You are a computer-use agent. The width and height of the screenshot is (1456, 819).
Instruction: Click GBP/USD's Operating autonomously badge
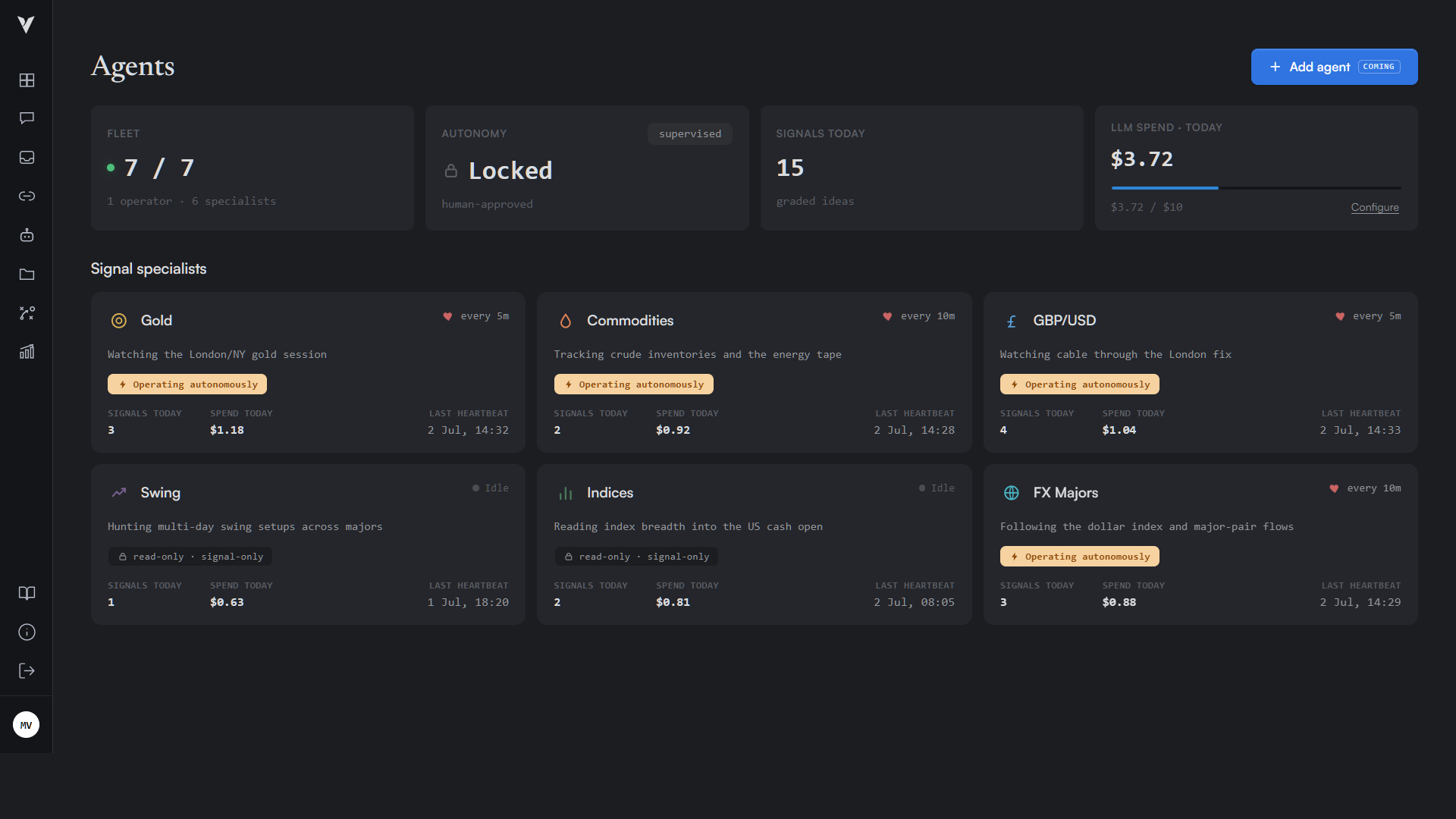pyautogui.click(x=1079, y=384)
